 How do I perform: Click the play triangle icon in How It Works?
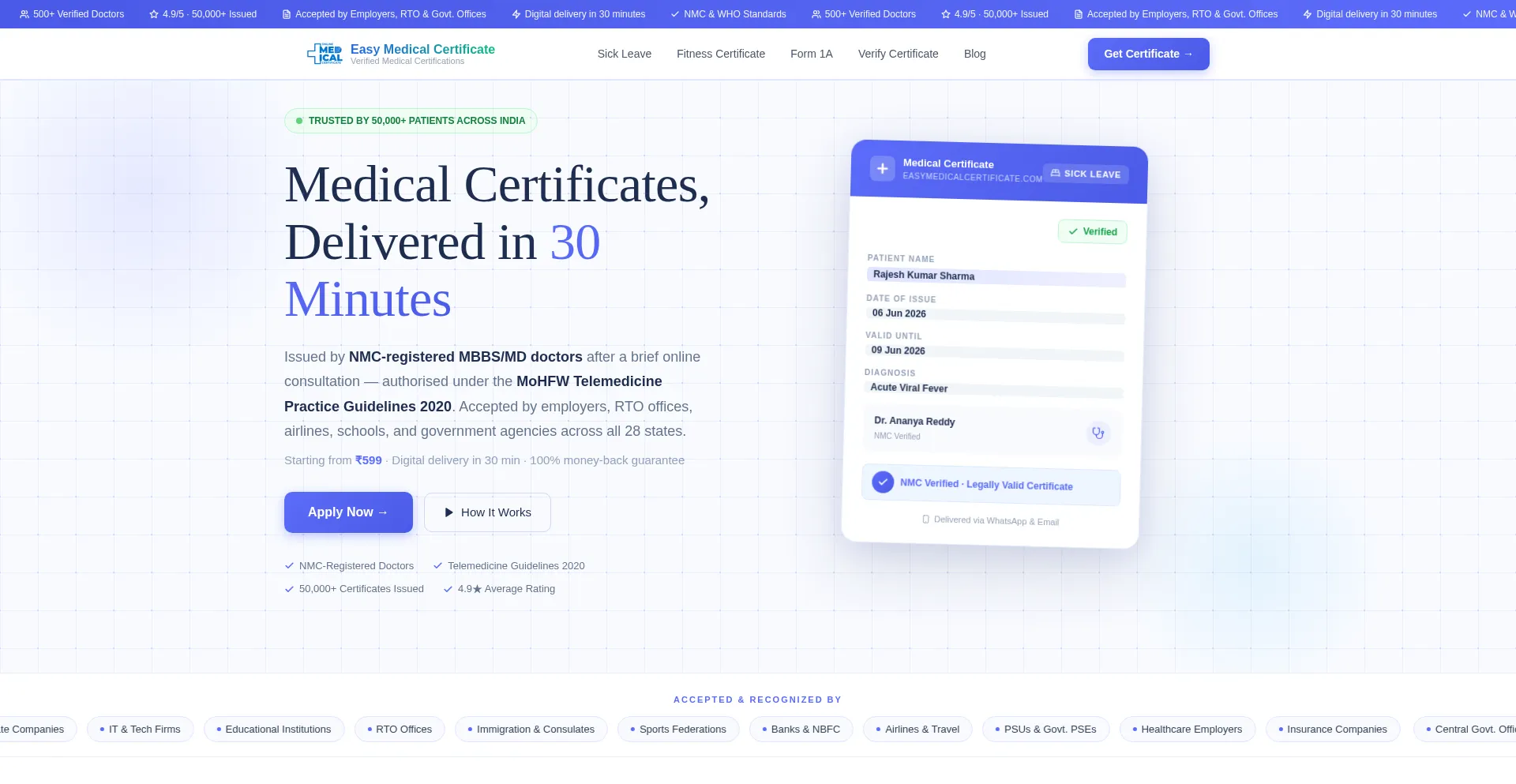pyautogui.click(x=449, y=512)
